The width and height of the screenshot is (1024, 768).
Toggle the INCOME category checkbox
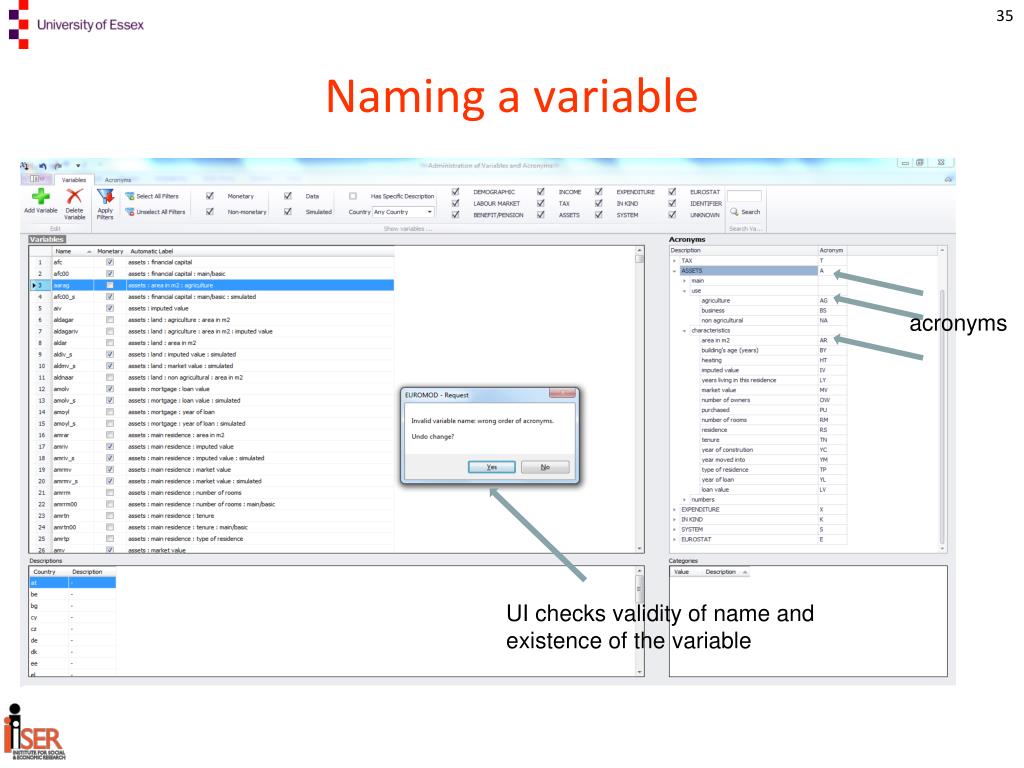(x=541, y=192)
